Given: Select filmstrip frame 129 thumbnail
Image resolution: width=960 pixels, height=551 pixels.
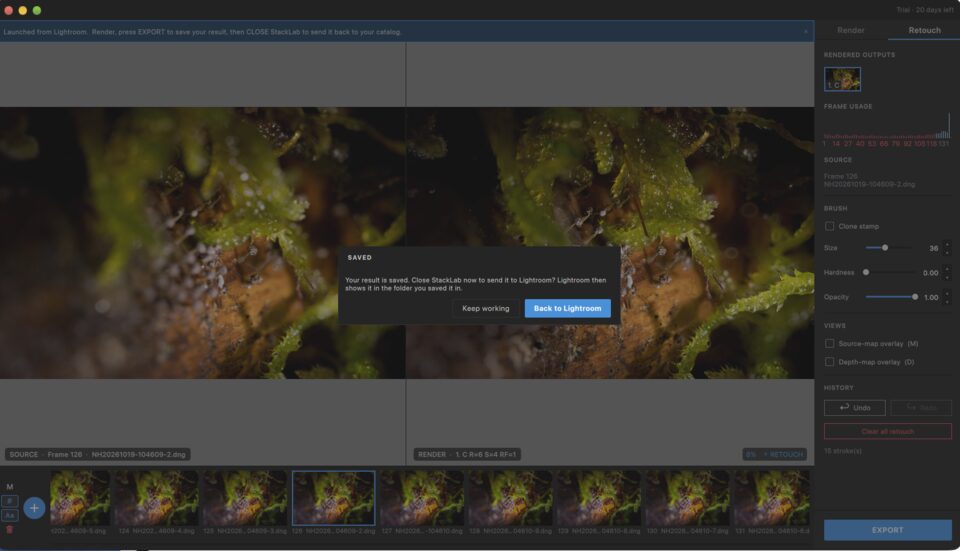Looking at the screenshot, I should point(599,498).
